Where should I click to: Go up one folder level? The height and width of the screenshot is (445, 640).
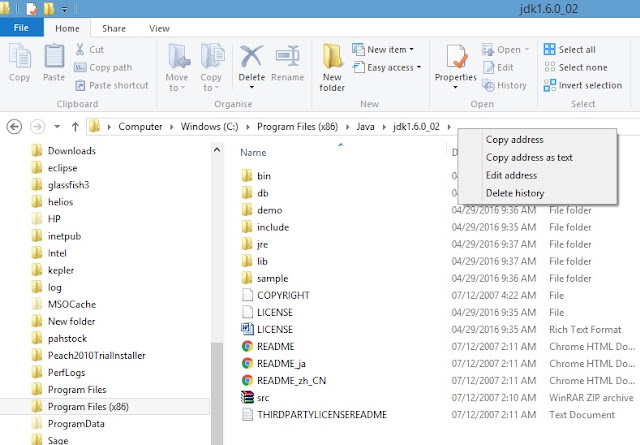click(x=75, y=127)
